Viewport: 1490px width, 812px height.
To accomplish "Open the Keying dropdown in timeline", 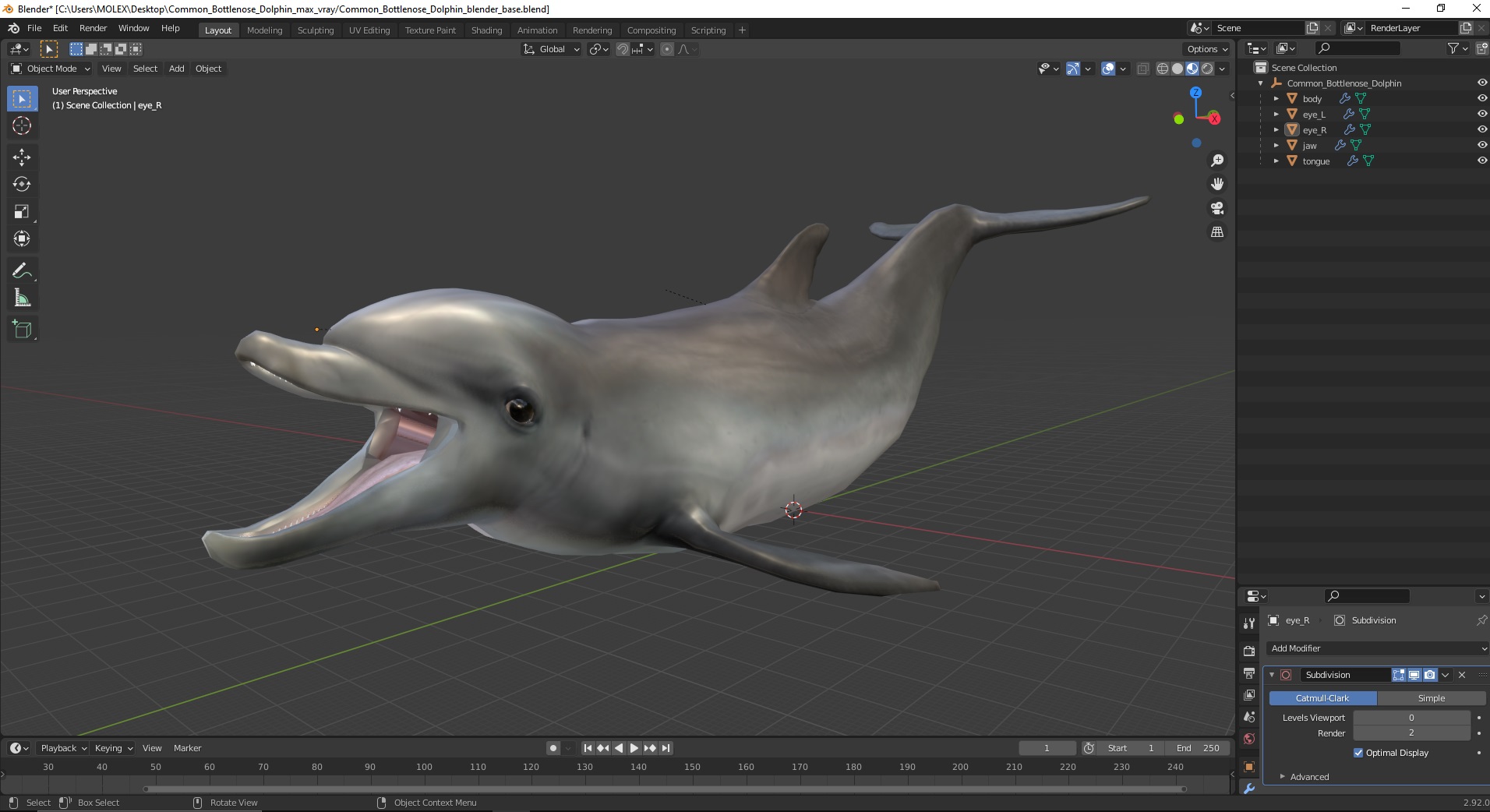I will pyautogui.click(x=113, y=748).
